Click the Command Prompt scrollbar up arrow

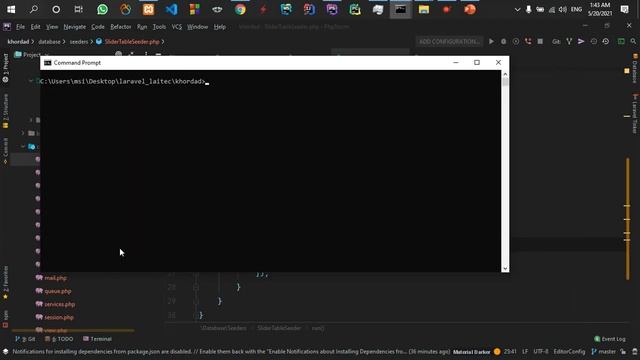(x=505, y=74)
